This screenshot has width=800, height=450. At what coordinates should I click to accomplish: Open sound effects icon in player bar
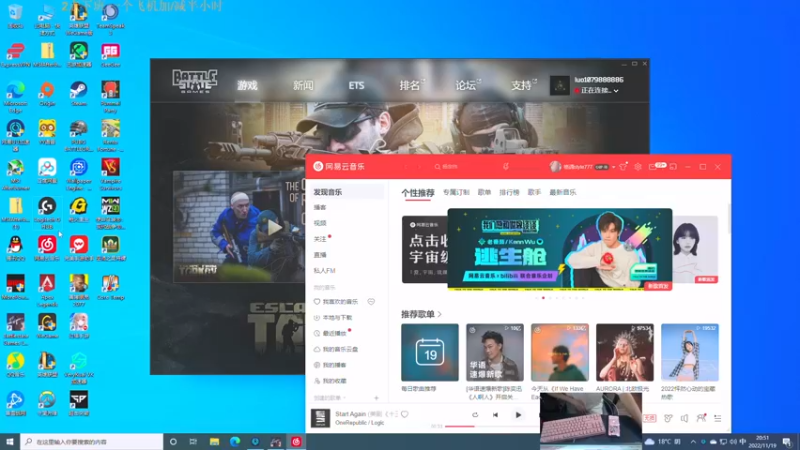point(668,418)
